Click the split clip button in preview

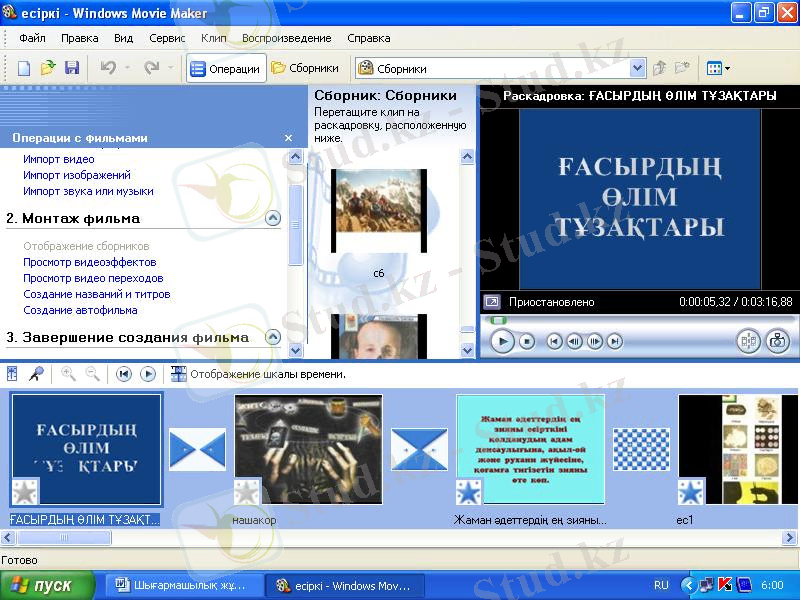[749, 341]
